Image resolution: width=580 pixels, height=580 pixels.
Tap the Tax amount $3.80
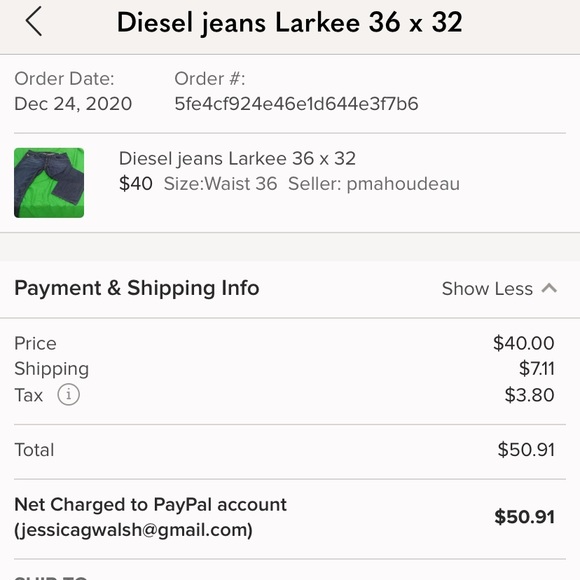coord(529,395)
